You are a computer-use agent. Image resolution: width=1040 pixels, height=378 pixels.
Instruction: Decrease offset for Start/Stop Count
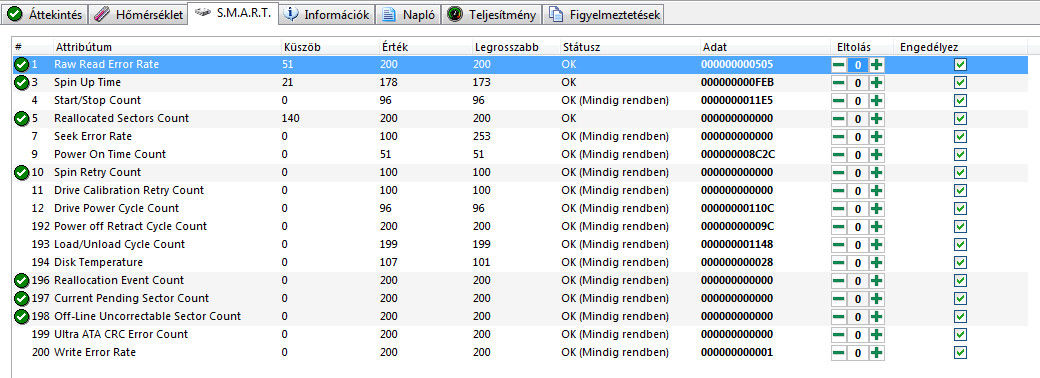tap(839, 100)
